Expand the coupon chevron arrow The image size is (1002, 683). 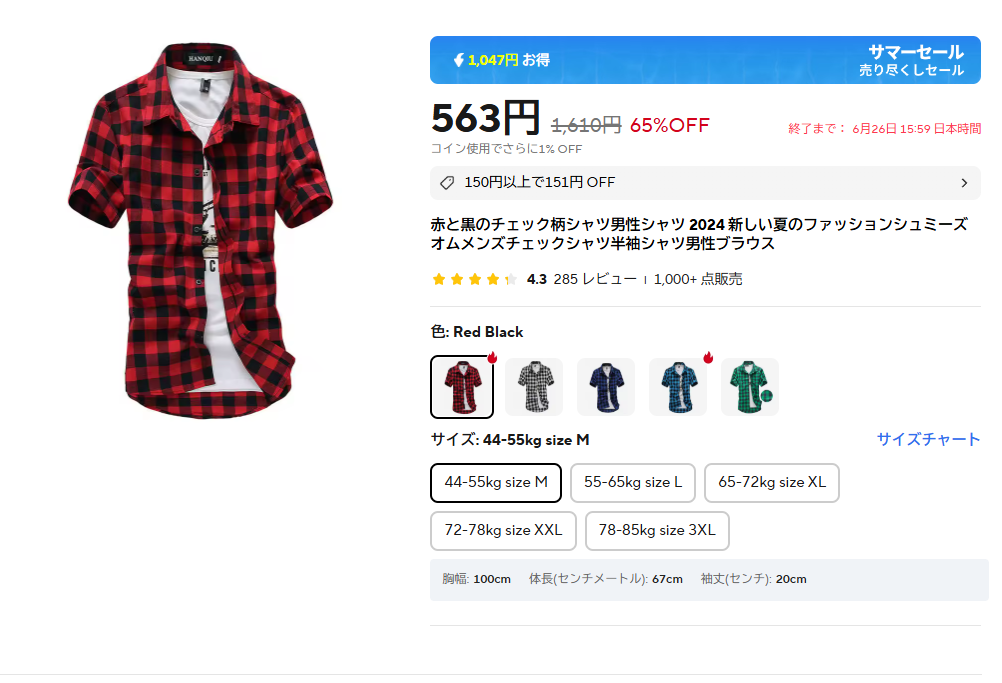pos(964,183)
